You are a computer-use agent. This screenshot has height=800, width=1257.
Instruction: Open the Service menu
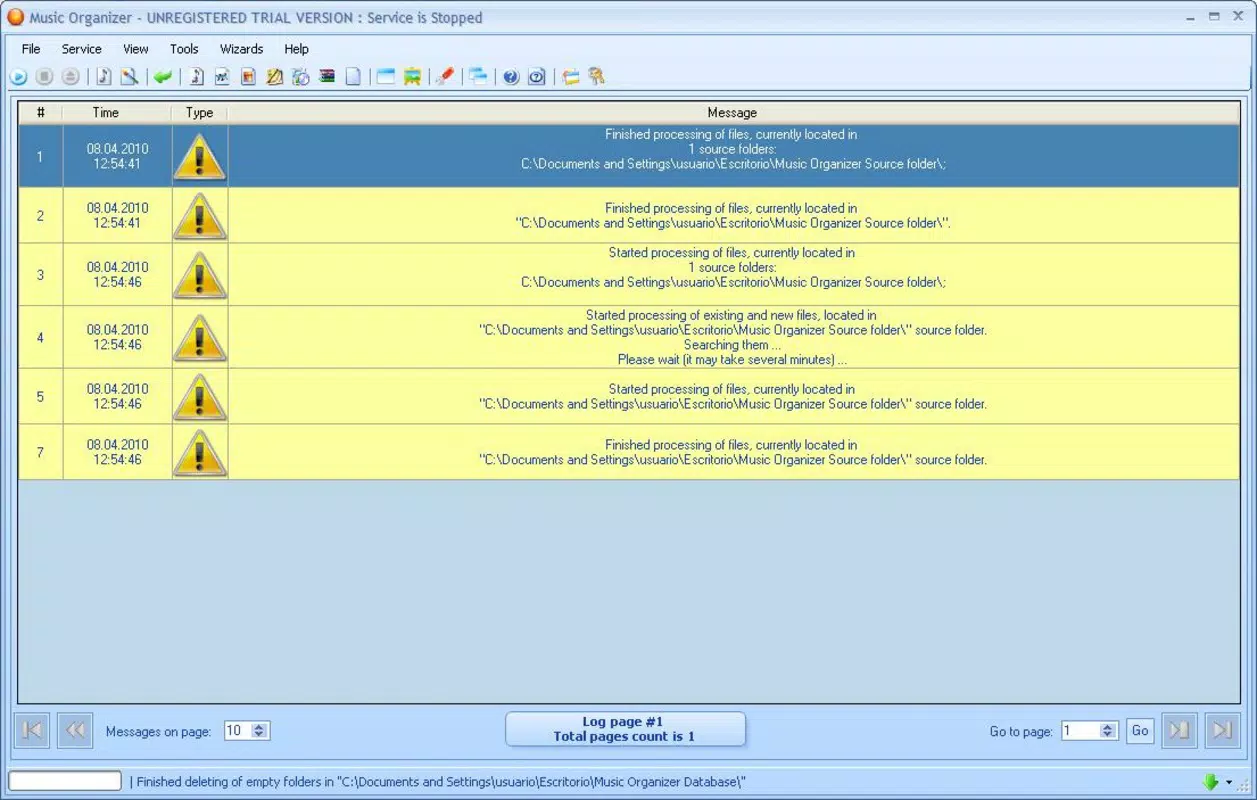click(82, 49)
